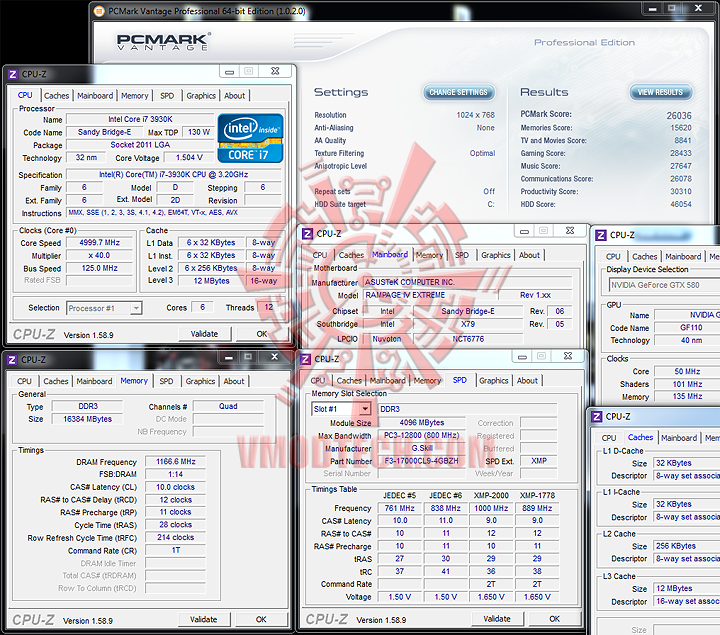Click OK in the CPU window
Viewport: 720px width, 635px height.
pyautogui.click(x=262, y=334)
